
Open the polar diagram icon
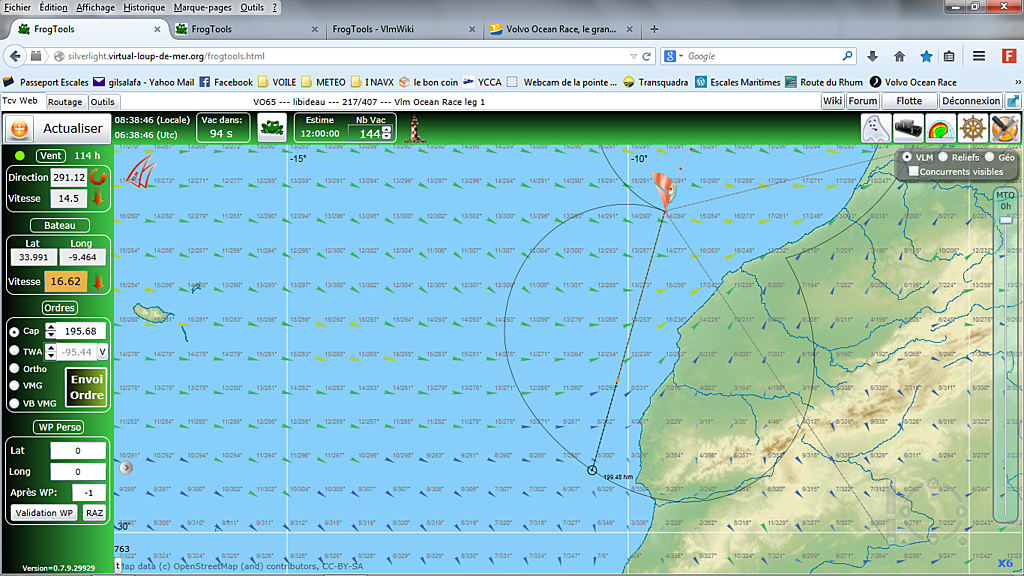click(940, 129)
